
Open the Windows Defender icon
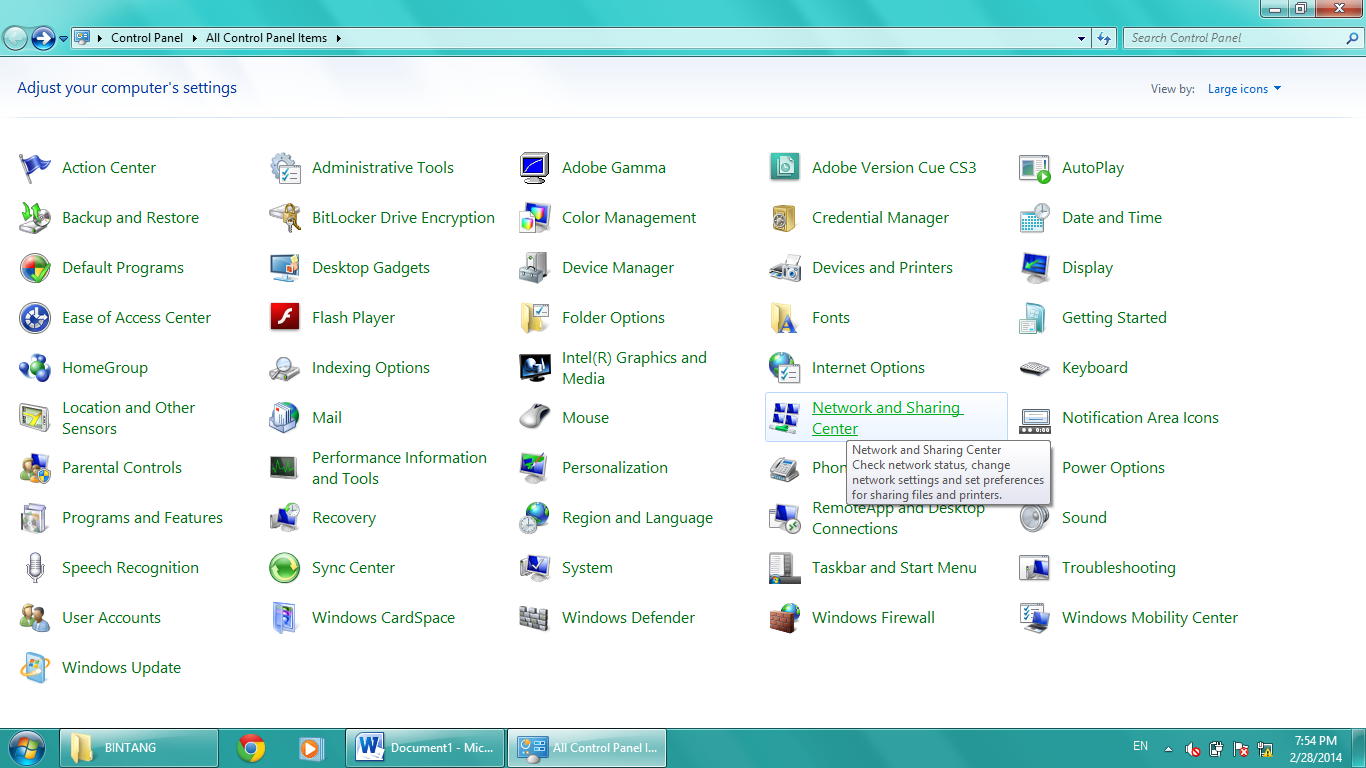point(535,618)
